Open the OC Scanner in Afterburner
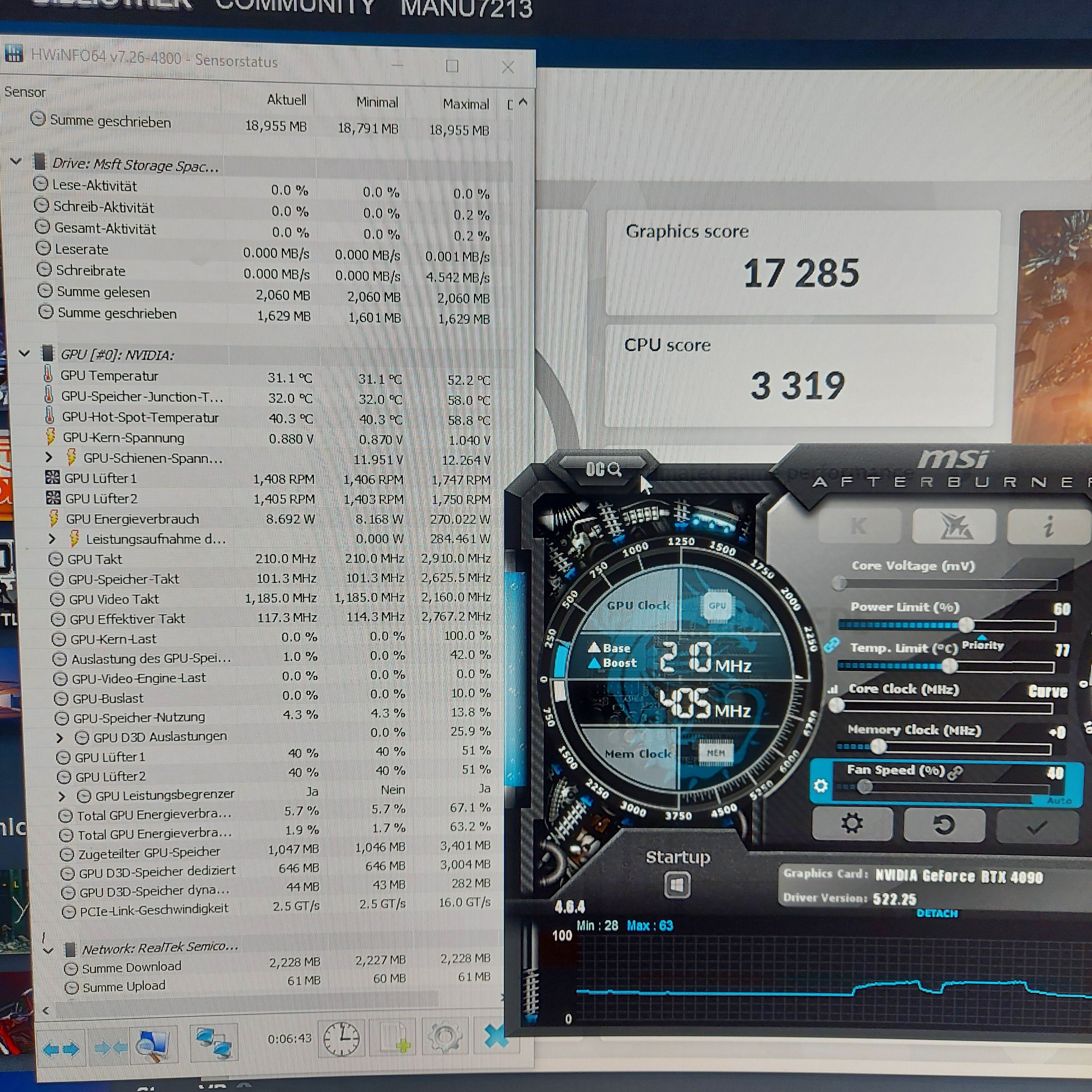 click(x=604, y=469)
